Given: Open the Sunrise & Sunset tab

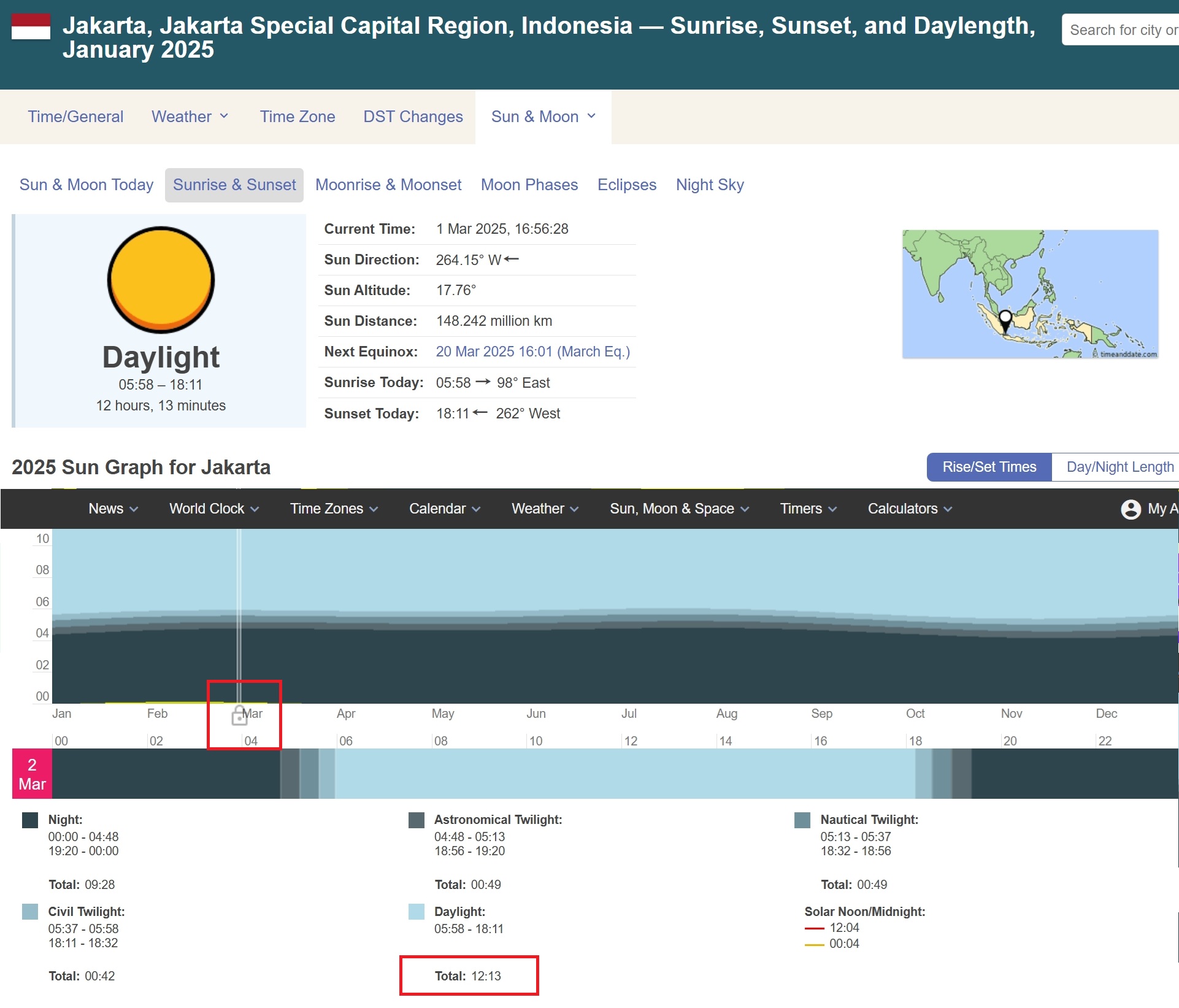Looking at the screenshot, I should coord(234,185).
